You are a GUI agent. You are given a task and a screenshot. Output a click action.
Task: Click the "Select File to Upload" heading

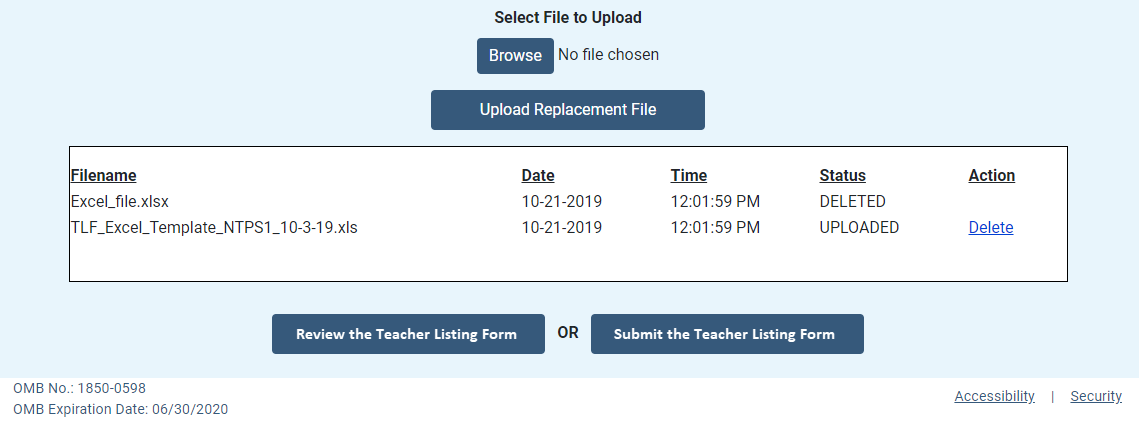pos(568,17)
